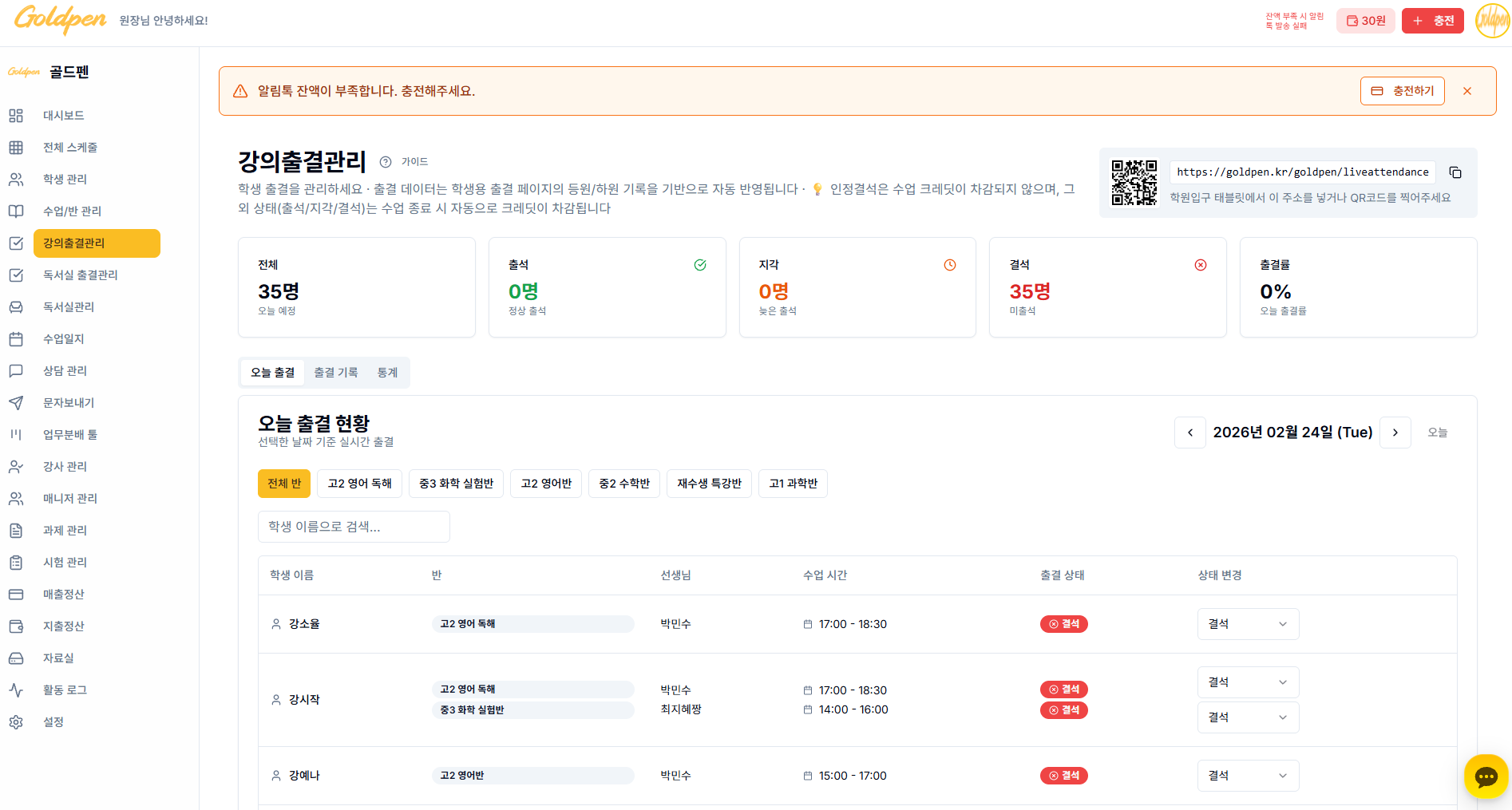Dismiss the low balance alert banner
The height and width of the screenshot is (810, 1512).
[1466, 91]
